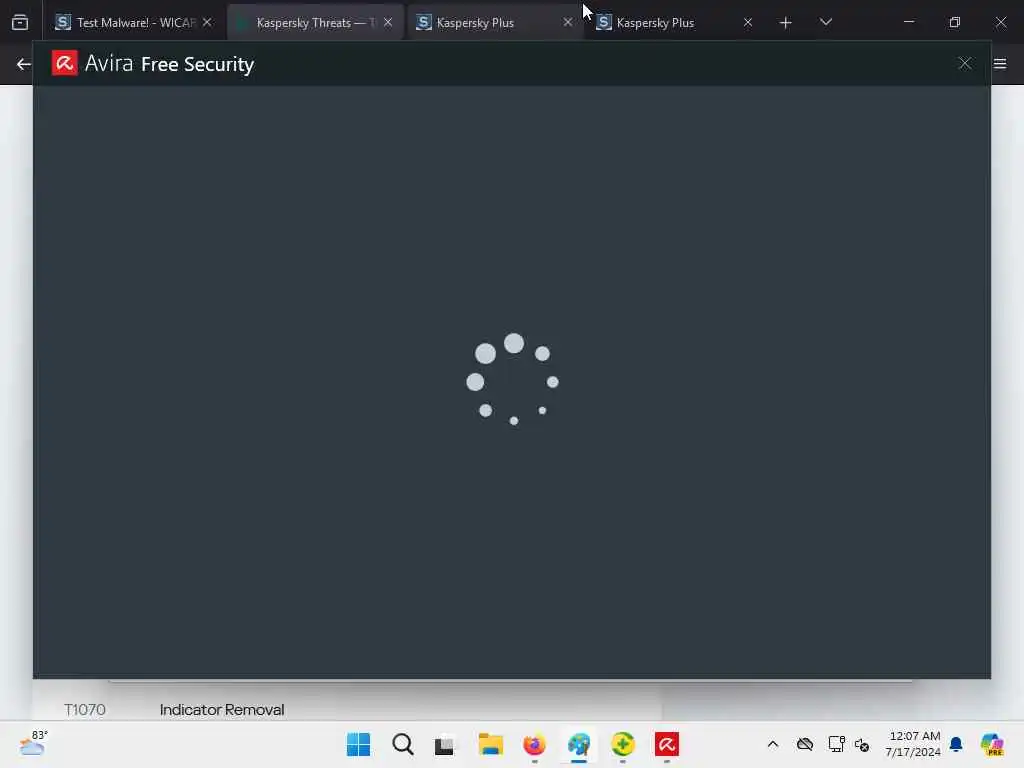Screen dimensions: 1024x768
Task: Open the weather widget showing 83°
Action: click(33, 743)
